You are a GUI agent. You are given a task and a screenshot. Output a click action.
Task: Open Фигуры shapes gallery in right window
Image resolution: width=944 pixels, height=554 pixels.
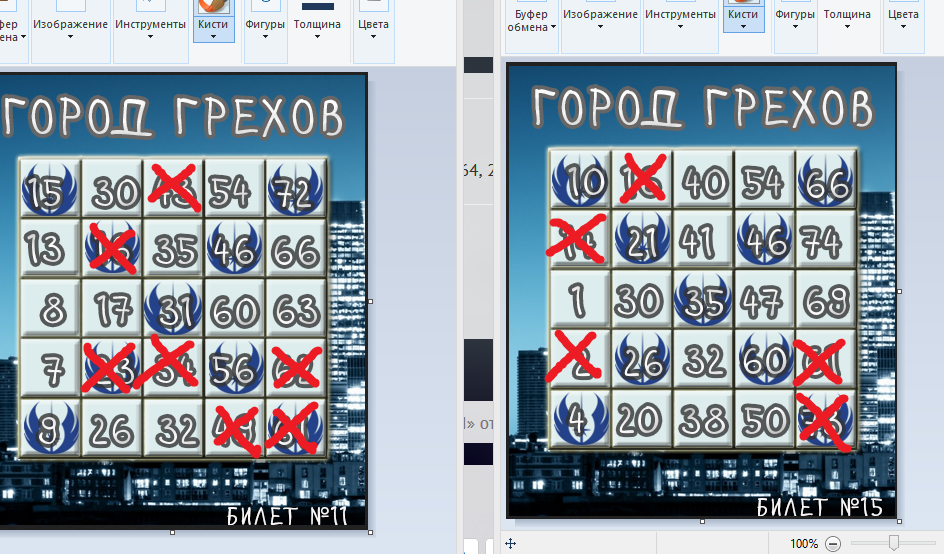click(795, 17)
